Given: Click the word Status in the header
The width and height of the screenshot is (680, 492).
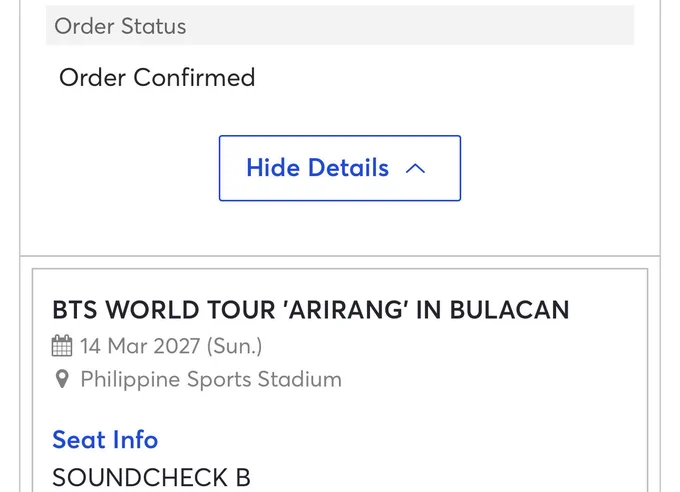Looking at the screenshot, I should point(154,26).
